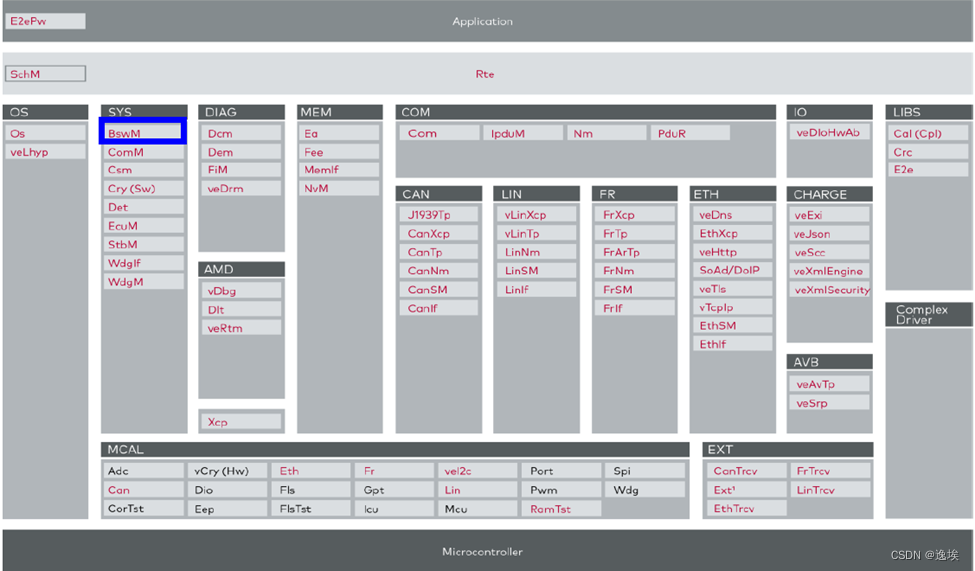Click the FrNm module
Image resolution: width=975 pixels, height=571 pixels.
[x=635, y=271]
